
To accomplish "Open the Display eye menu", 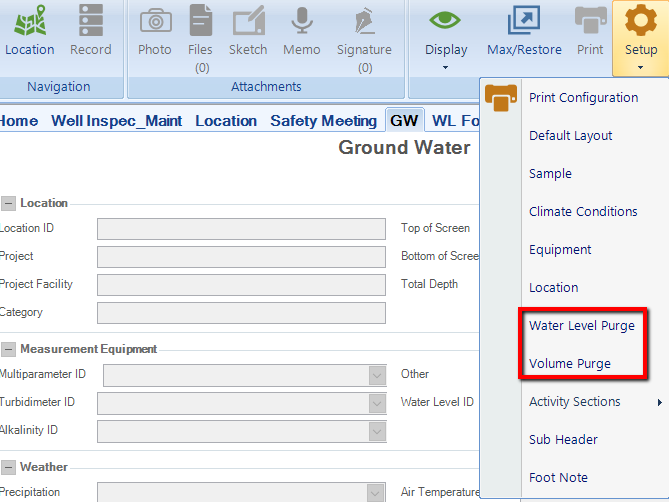I will [x=445, y=20].
